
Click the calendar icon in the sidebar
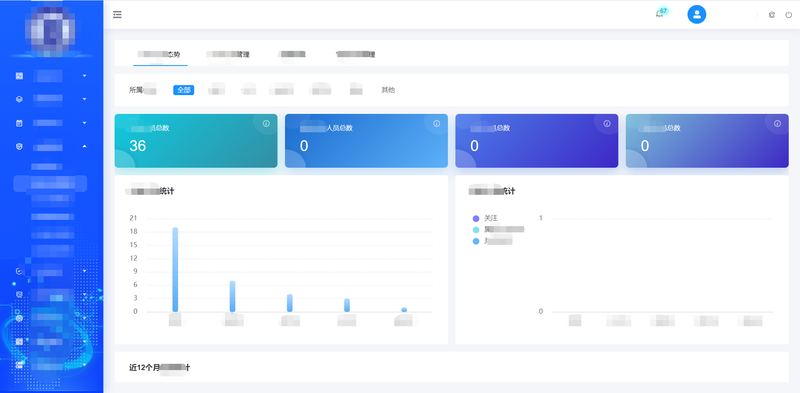pyautogui.click(x=19, y=123)
